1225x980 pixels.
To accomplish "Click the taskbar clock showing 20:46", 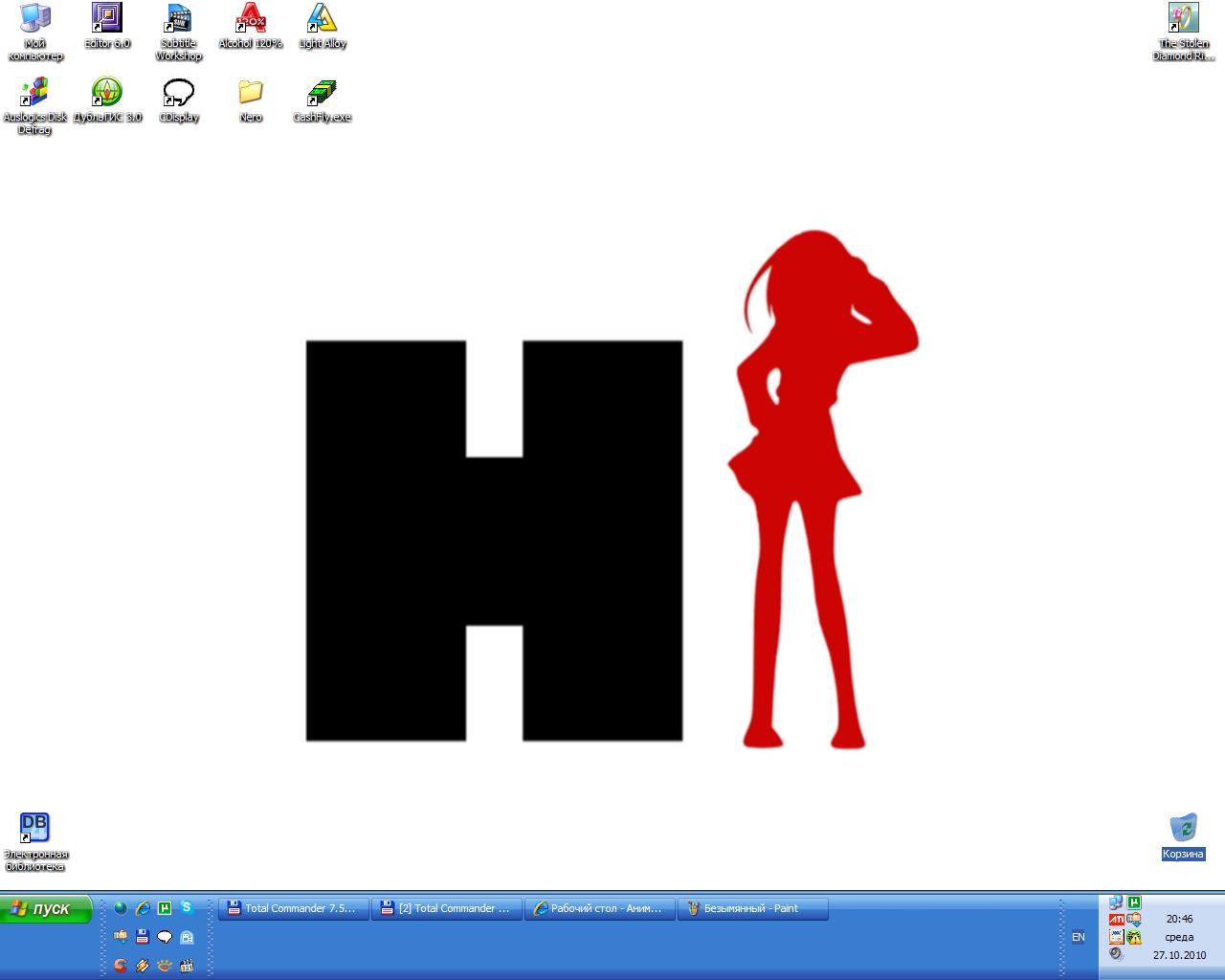I will click(x=1179, y=919).
